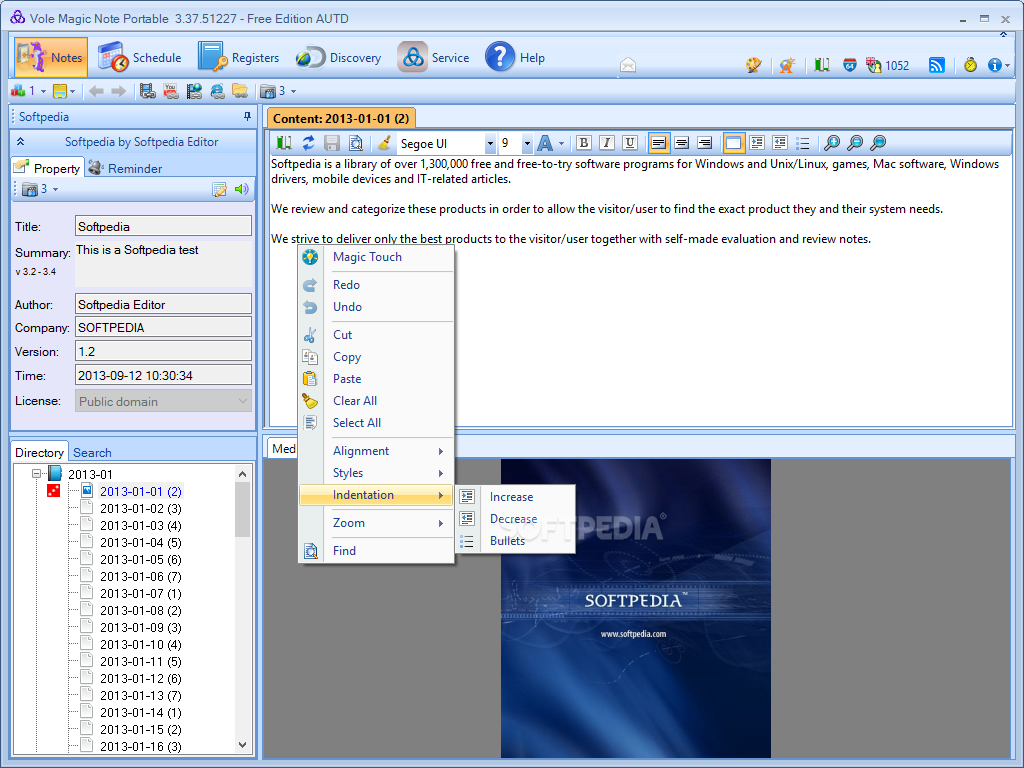Open the License dropdown

(x=163, y=401)
